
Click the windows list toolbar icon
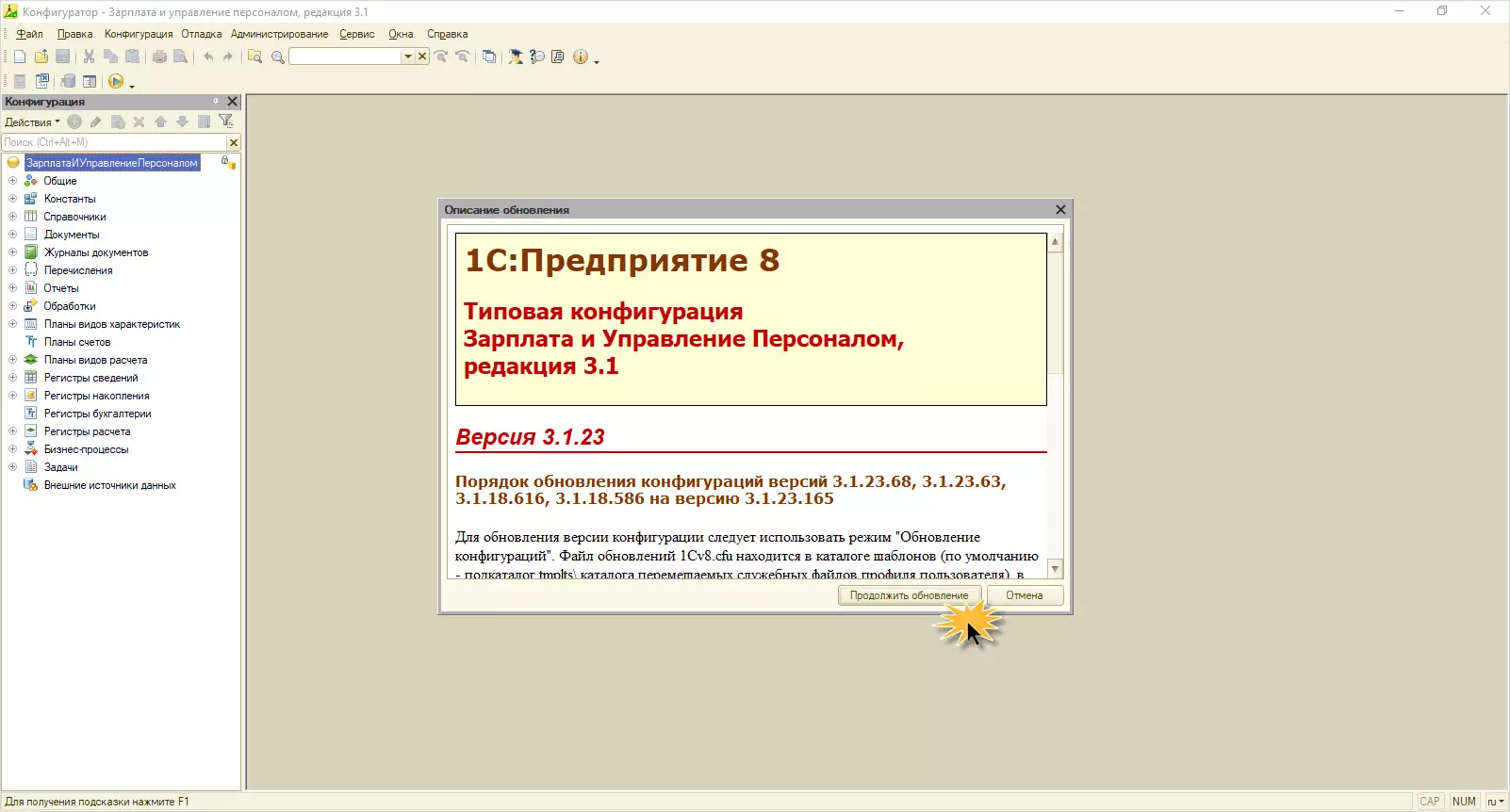click(489, 57)
